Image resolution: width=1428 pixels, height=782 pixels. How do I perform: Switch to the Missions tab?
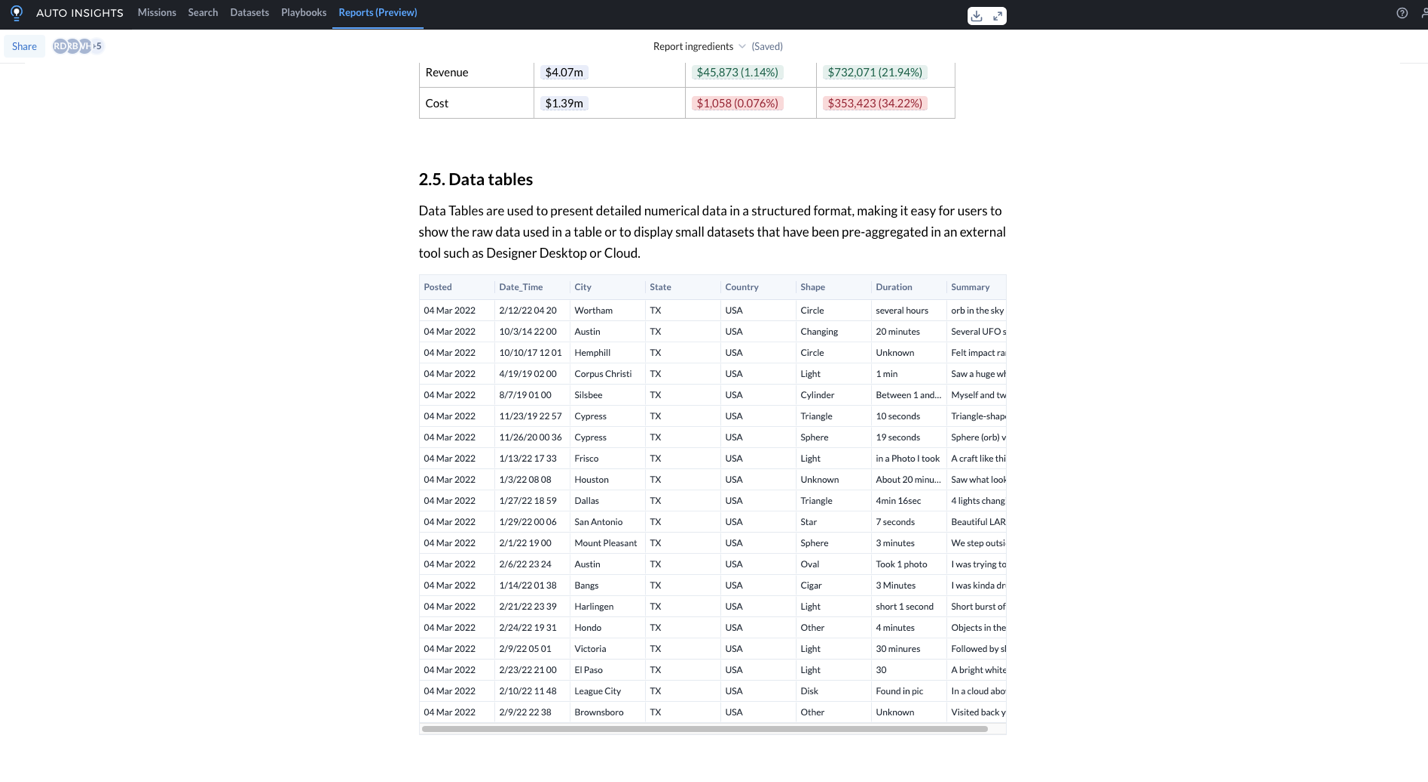156,13
